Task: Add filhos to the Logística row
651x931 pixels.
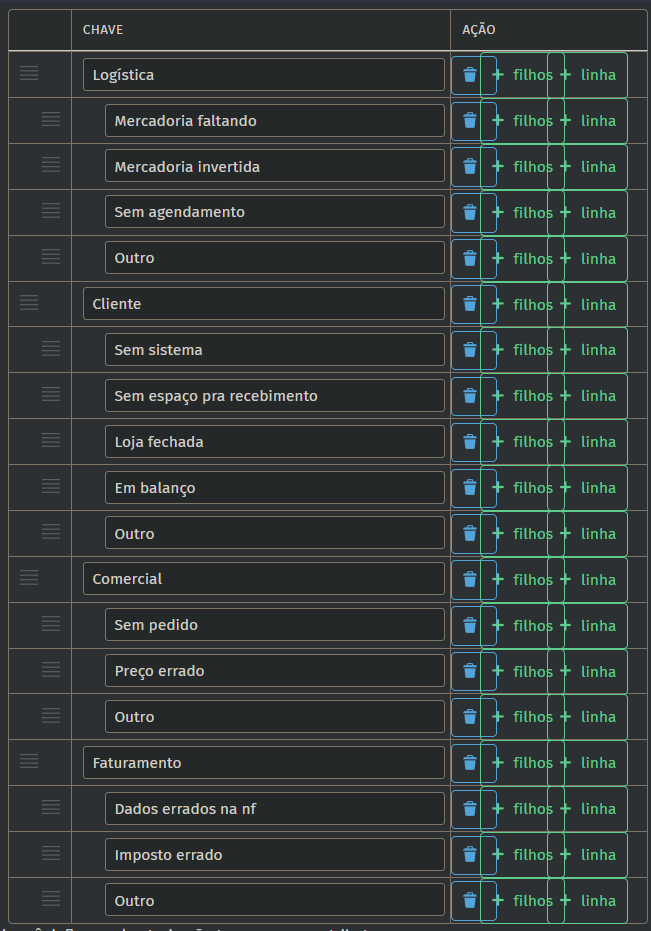Action: tap(522, 75)
